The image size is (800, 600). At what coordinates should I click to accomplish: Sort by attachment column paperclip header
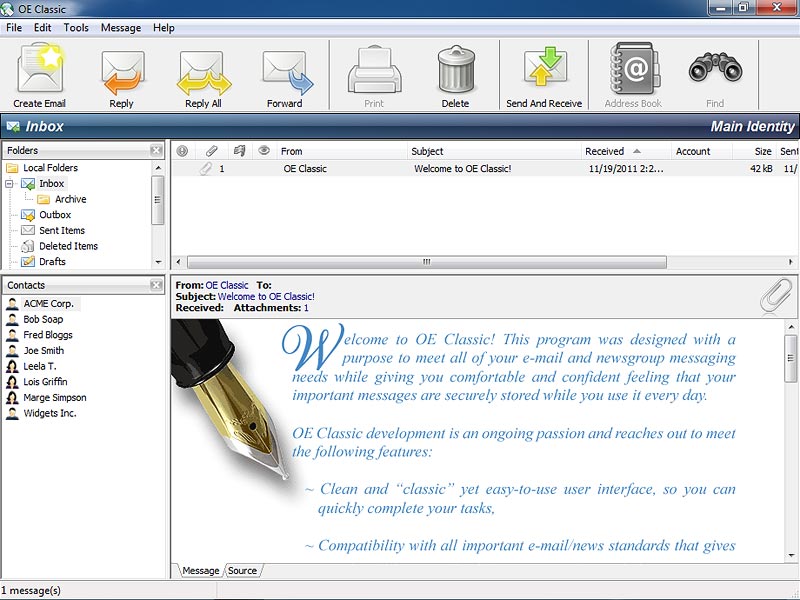[211, 151]
